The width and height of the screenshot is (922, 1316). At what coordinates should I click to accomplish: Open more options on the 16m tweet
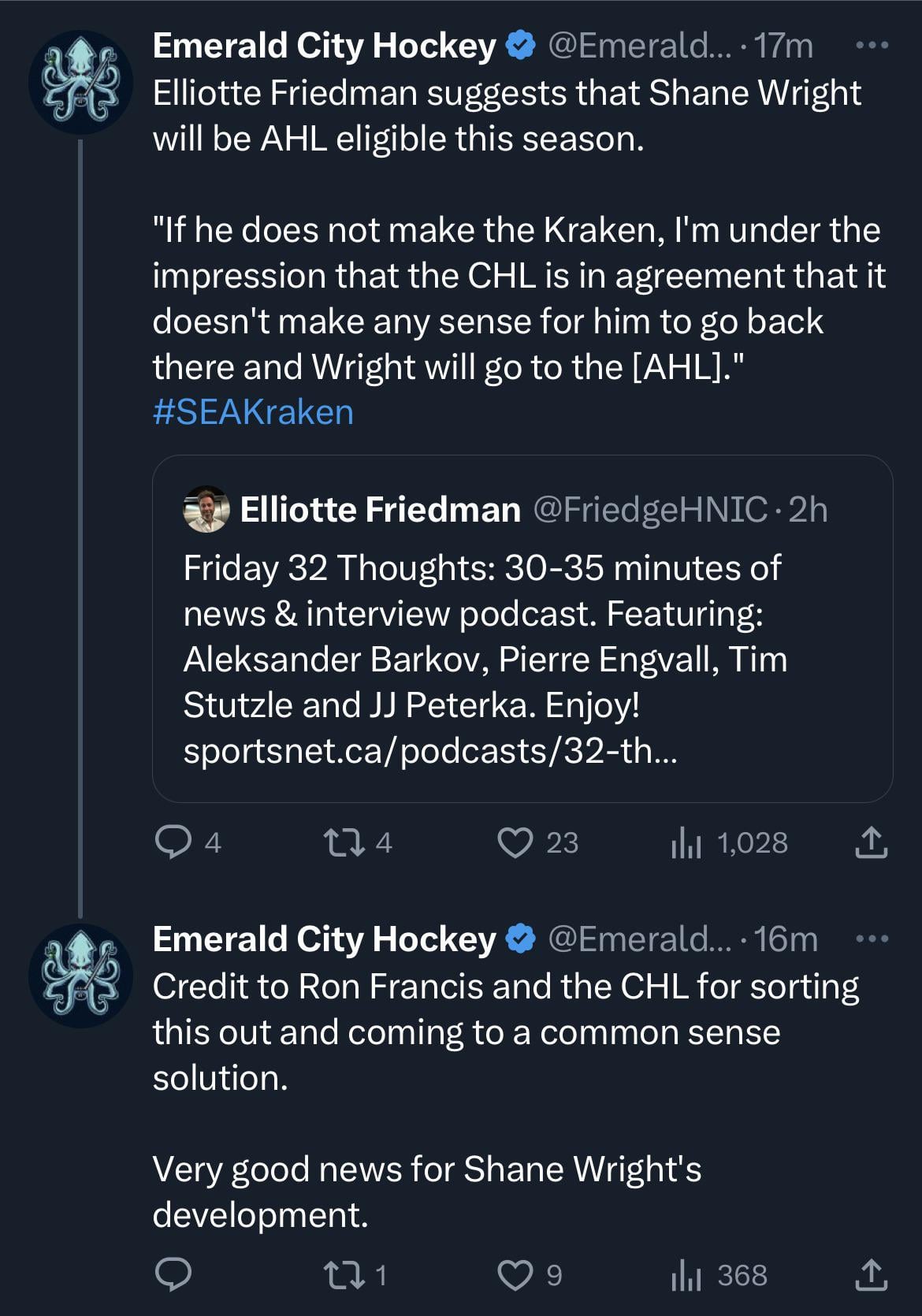click(x=872, y=939)
